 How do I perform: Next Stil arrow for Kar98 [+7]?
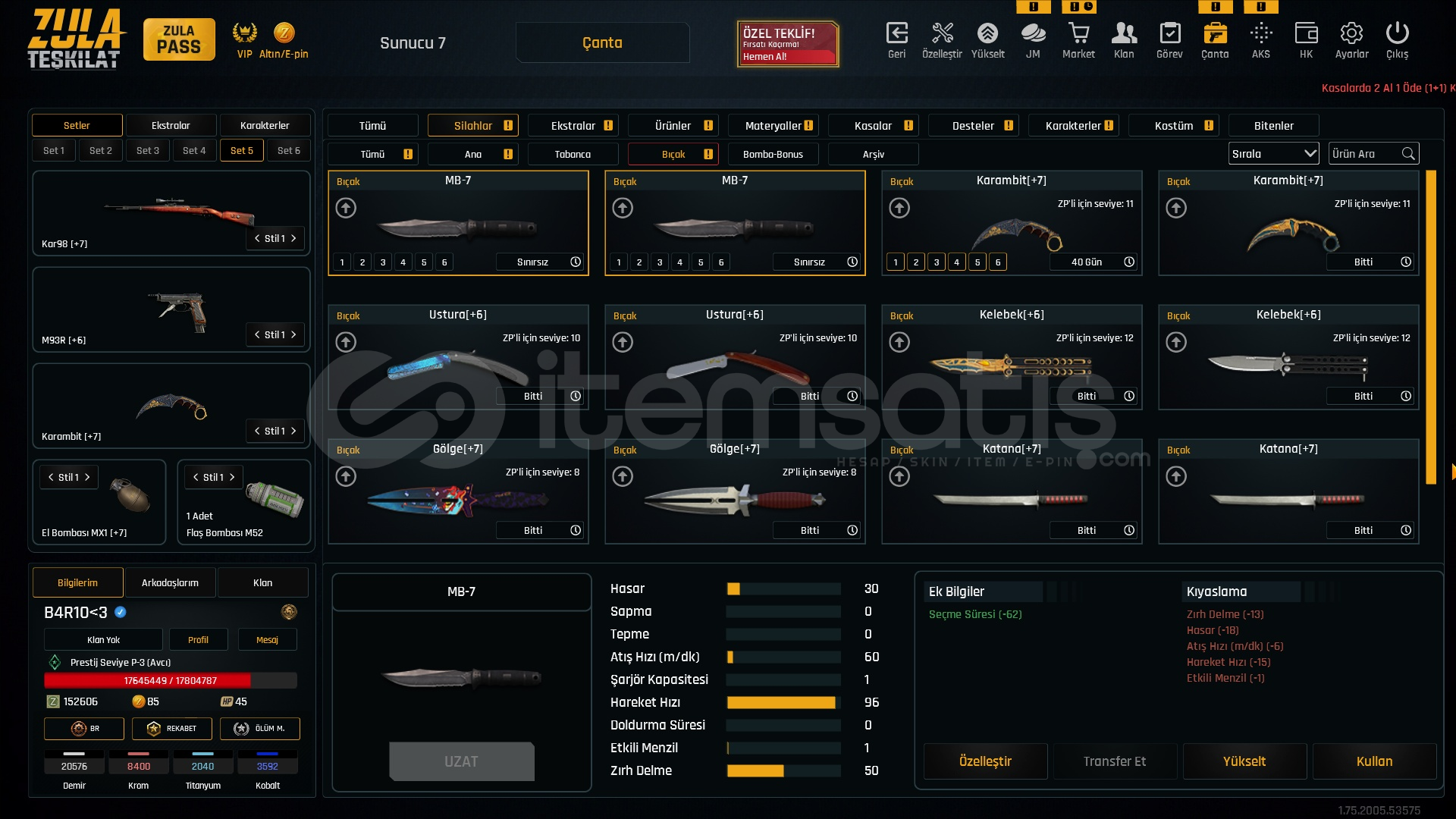(x=294, y=238)
